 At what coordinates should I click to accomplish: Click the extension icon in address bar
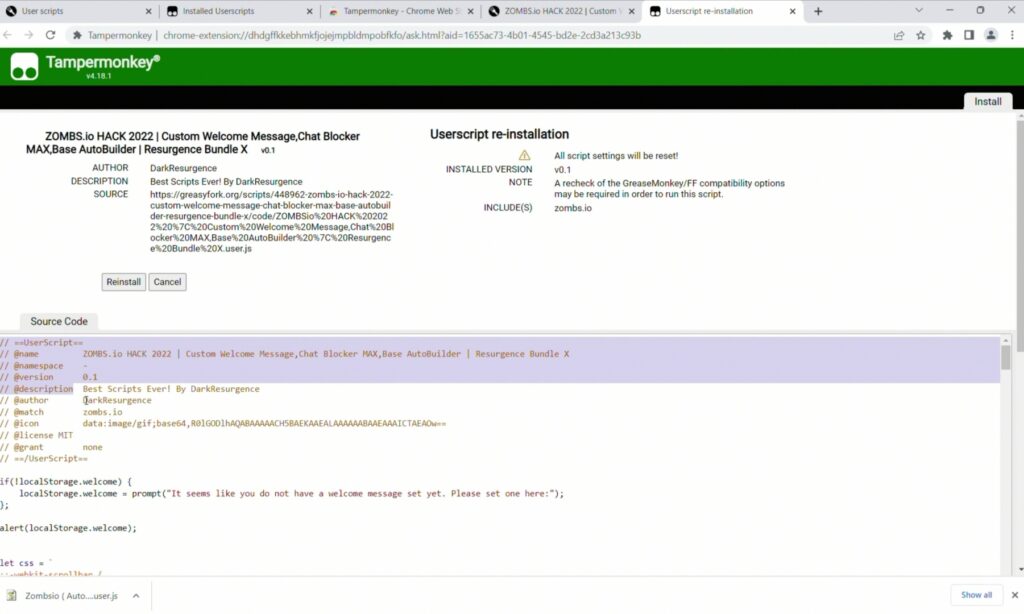click(77, 35)
